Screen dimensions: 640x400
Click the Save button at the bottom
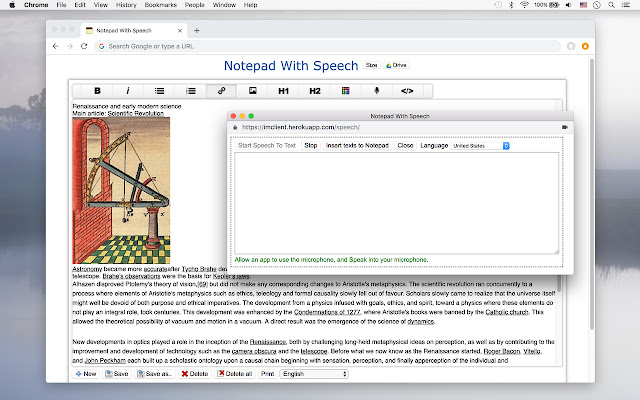[x=117, y=373]
